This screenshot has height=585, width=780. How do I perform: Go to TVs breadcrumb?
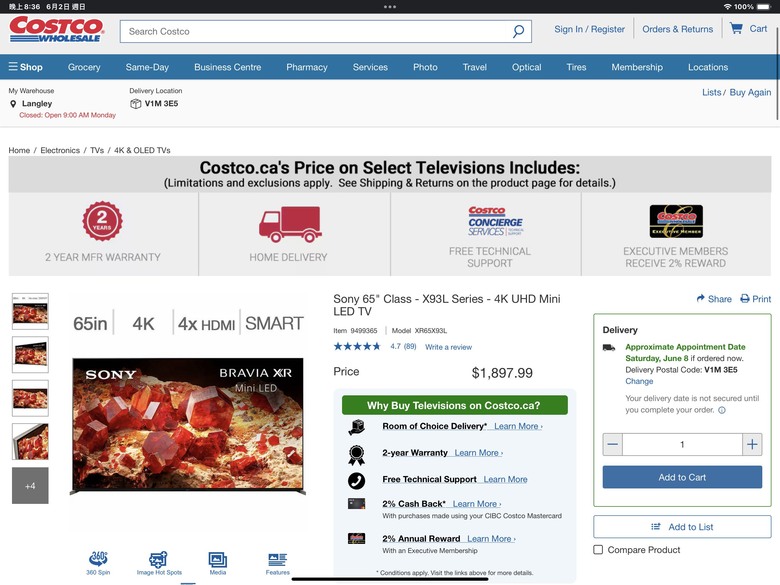pyautogui.click(x=97, y=150)
